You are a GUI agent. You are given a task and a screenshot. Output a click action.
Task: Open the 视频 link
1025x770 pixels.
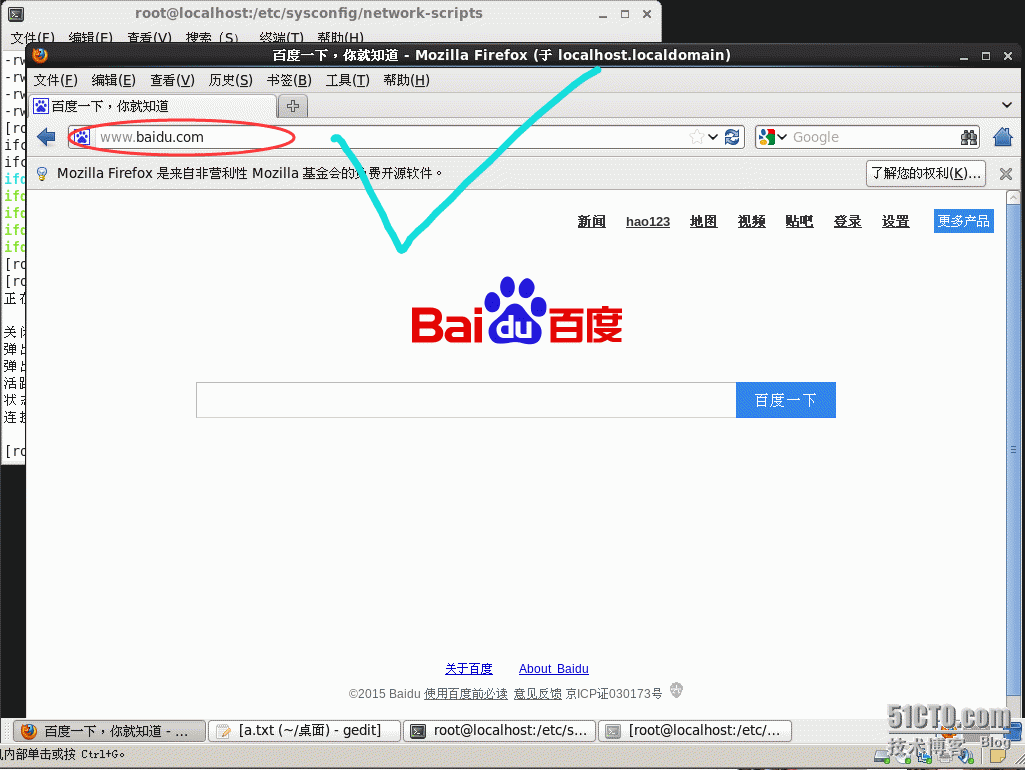point(752,222)
